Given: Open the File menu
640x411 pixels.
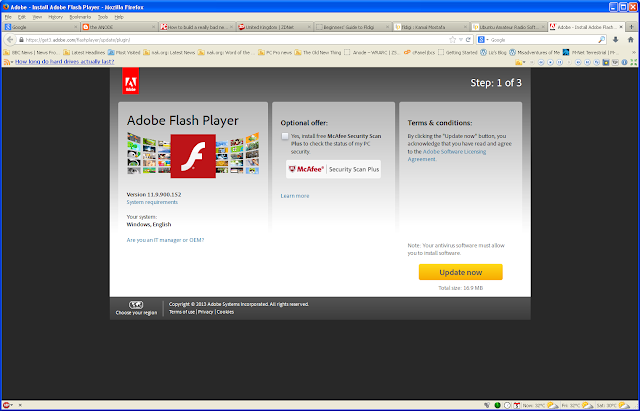Looking at the screenshot, I should click(x=8, y=17).
